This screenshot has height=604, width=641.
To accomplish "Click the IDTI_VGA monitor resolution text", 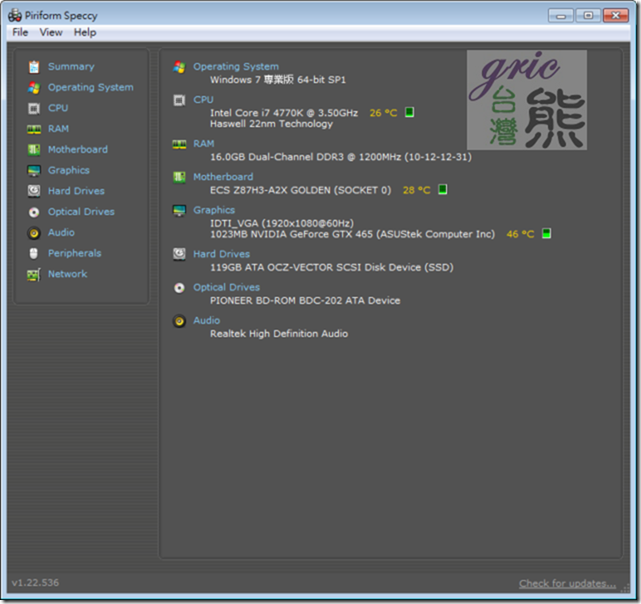I will click(x=282, y=223).
